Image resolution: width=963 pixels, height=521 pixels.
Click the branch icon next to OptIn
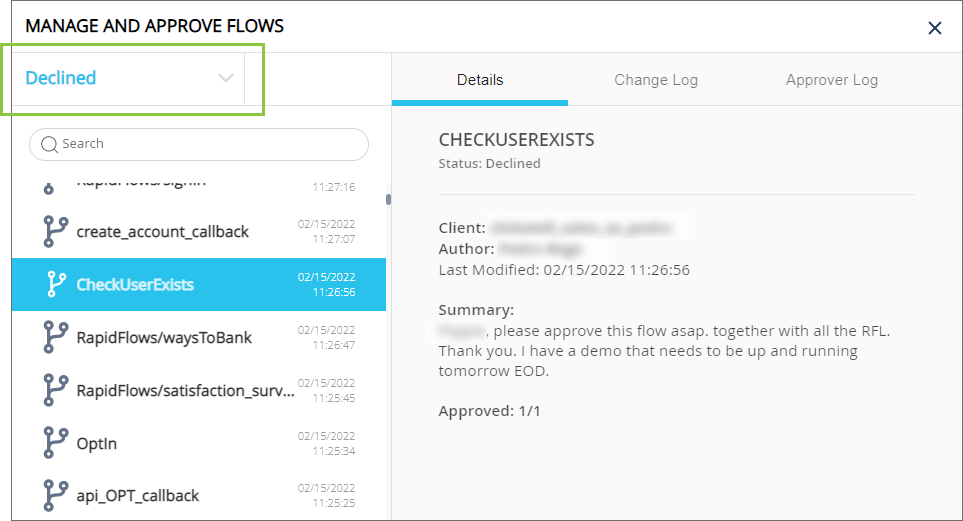pyautogui.click(x=55, y=443)
